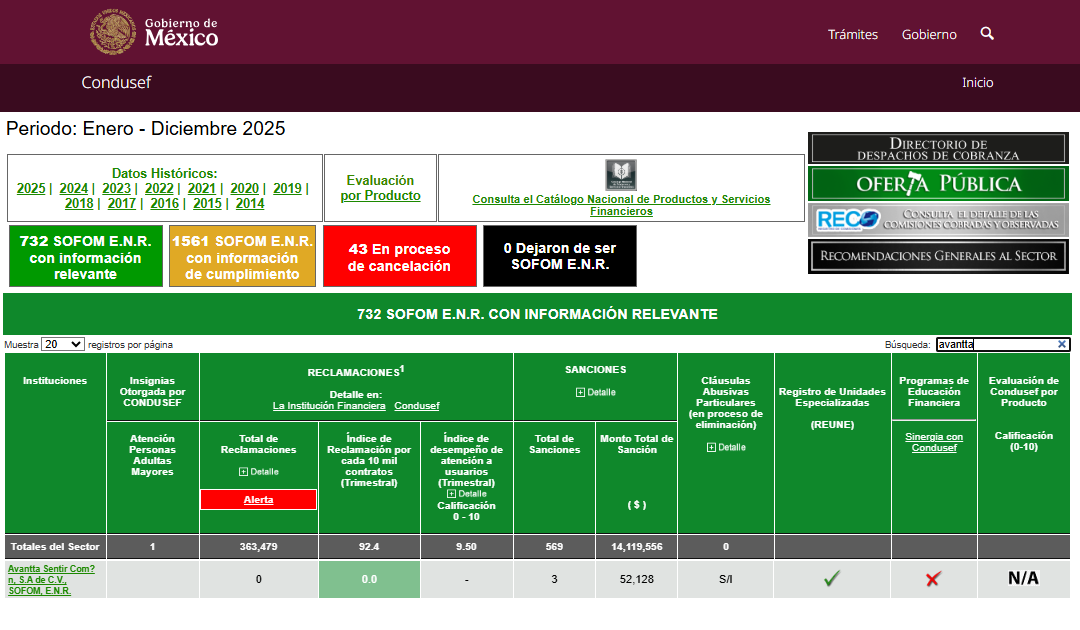Open Directorio de Despachos de Cobranza banner
Screen dimensions: 1080x630
(x=938, y=149)
